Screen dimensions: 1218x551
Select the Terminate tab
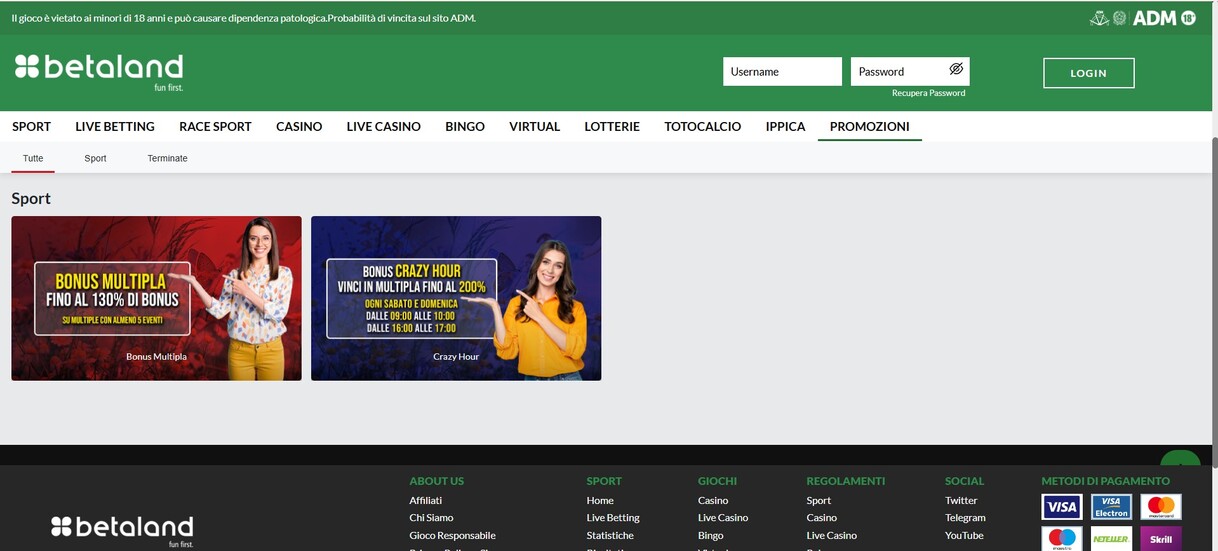point(167,158)
